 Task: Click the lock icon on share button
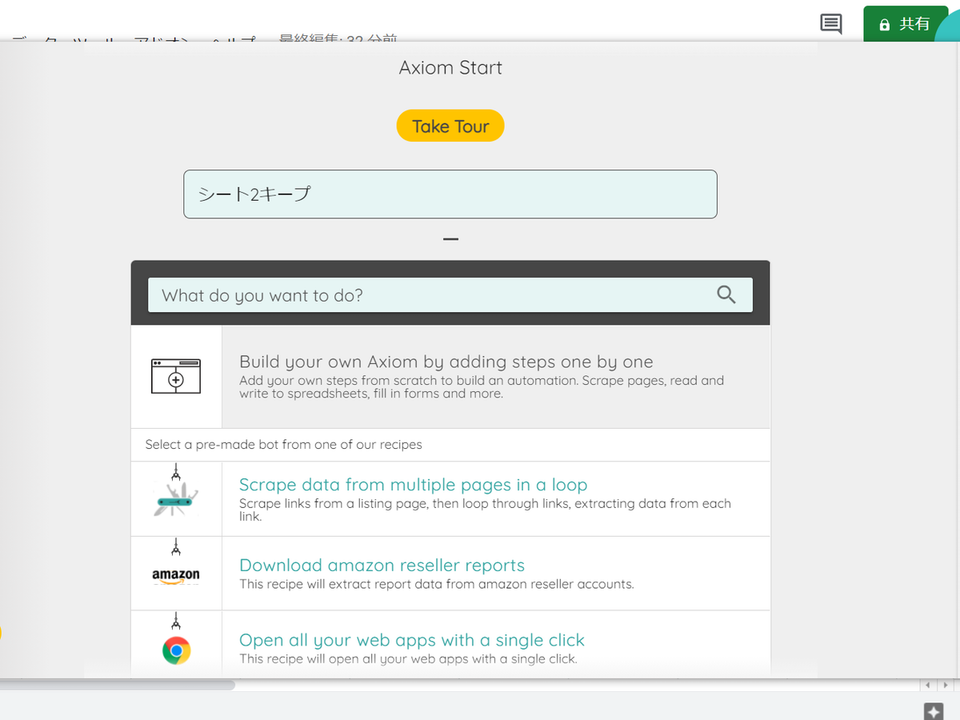884,24
